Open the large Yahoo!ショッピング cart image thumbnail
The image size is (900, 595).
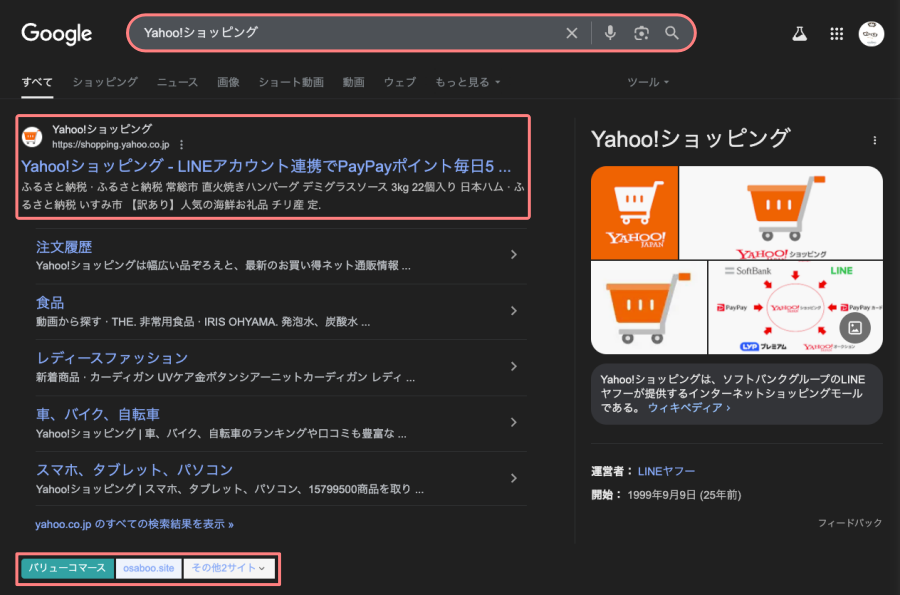click(781, 213)
